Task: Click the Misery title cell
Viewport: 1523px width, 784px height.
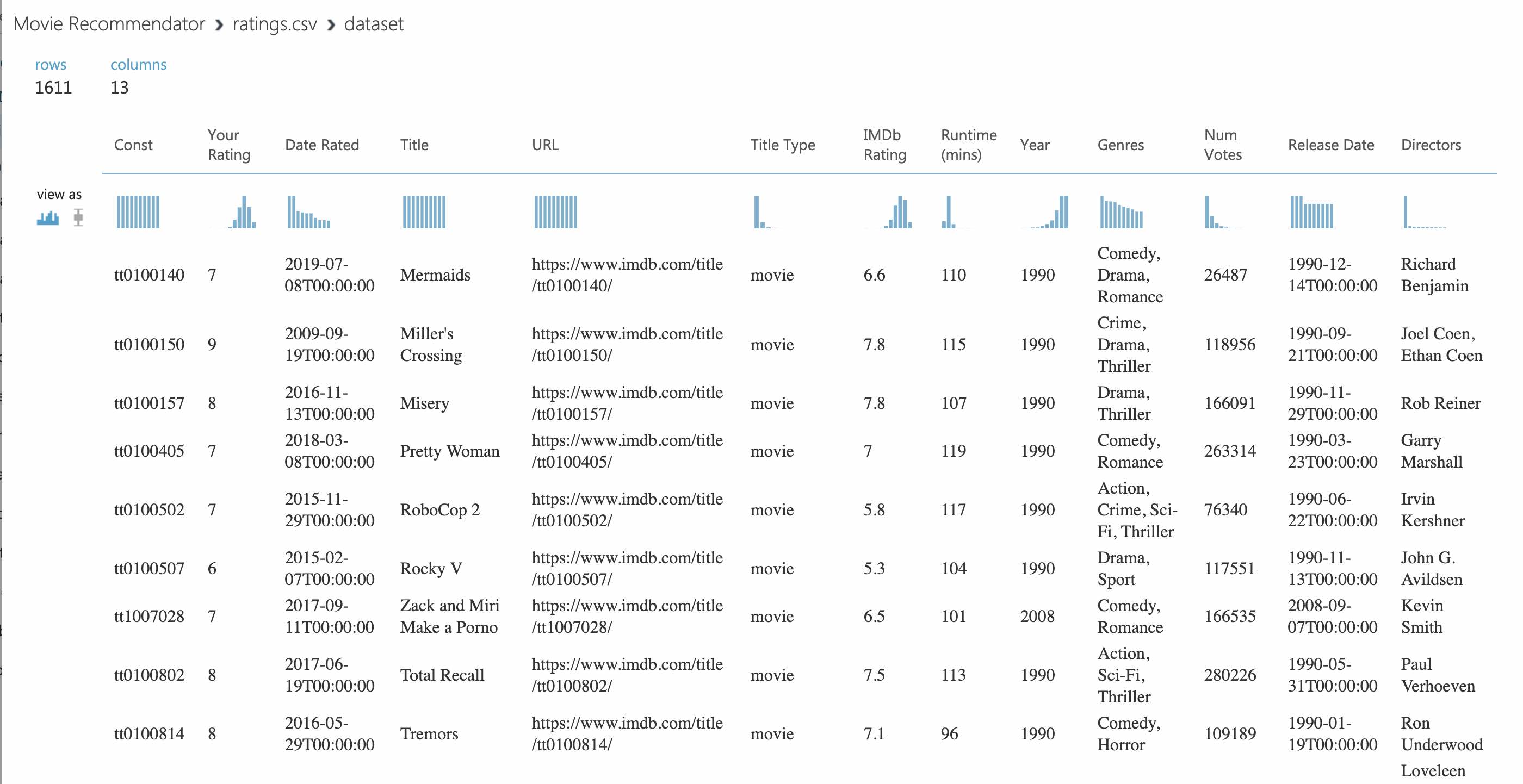Action: click(x=424, y=403)
